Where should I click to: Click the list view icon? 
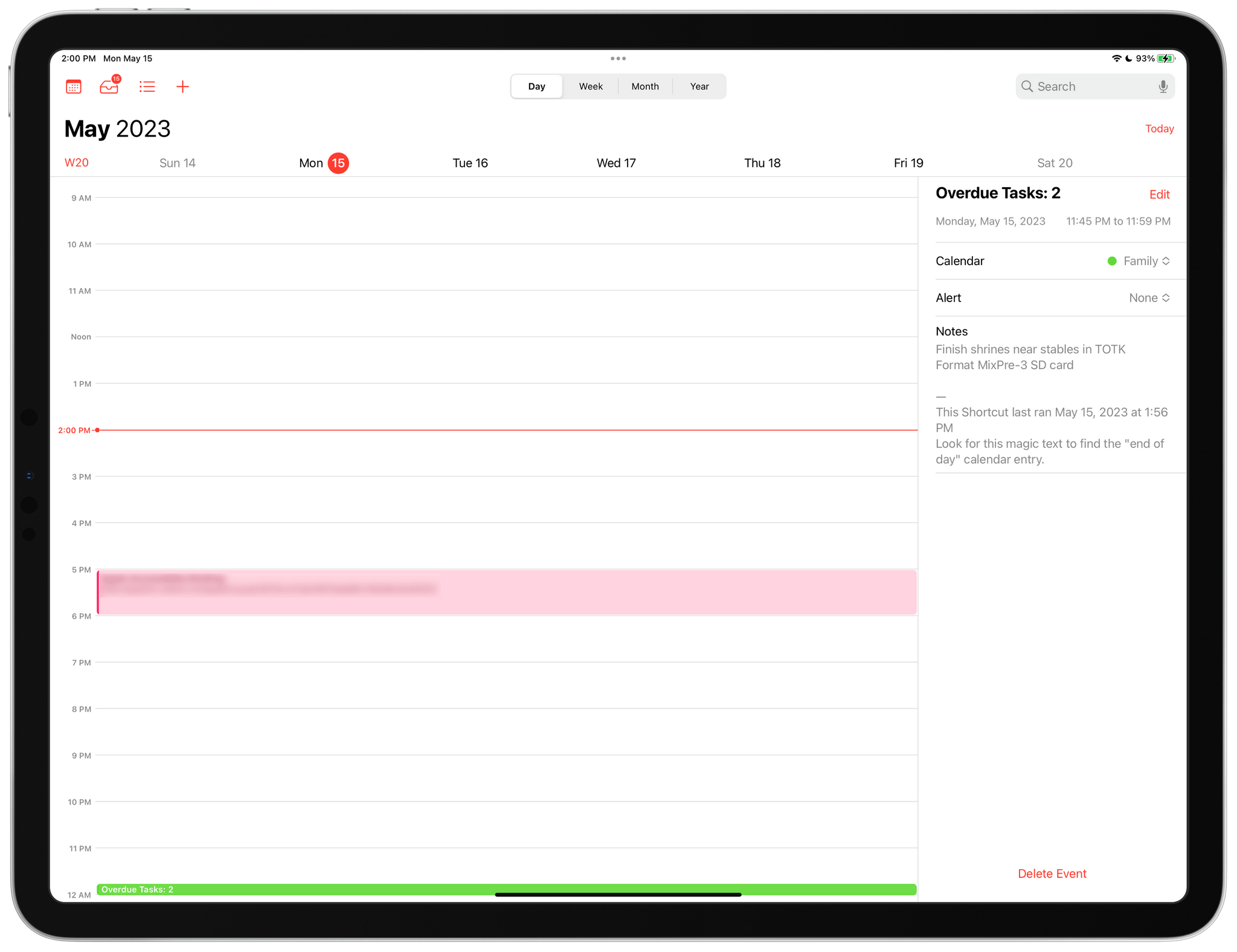[x=147, y=87]
